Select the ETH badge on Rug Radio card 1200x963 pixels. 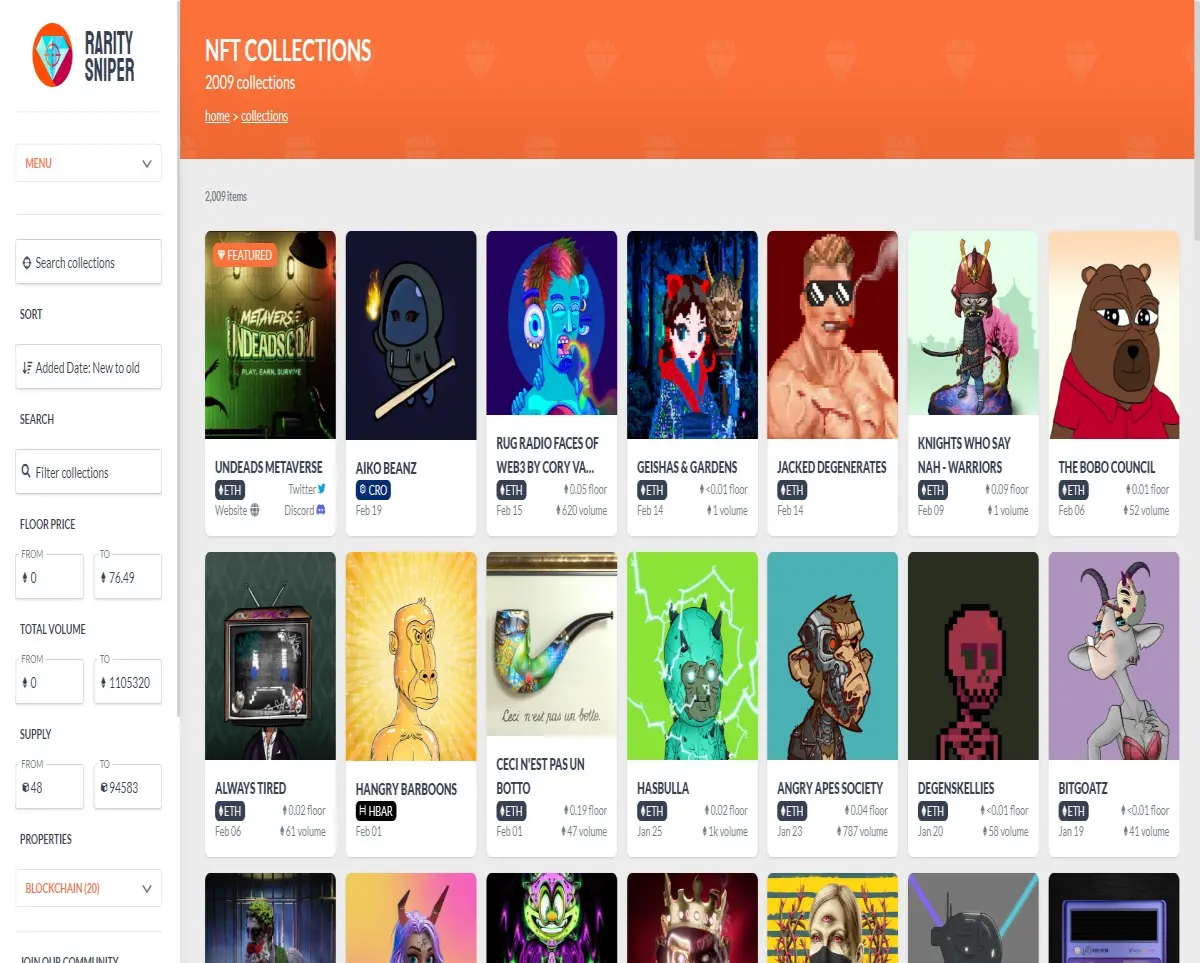pyautogui.click(x=512, y=490)
